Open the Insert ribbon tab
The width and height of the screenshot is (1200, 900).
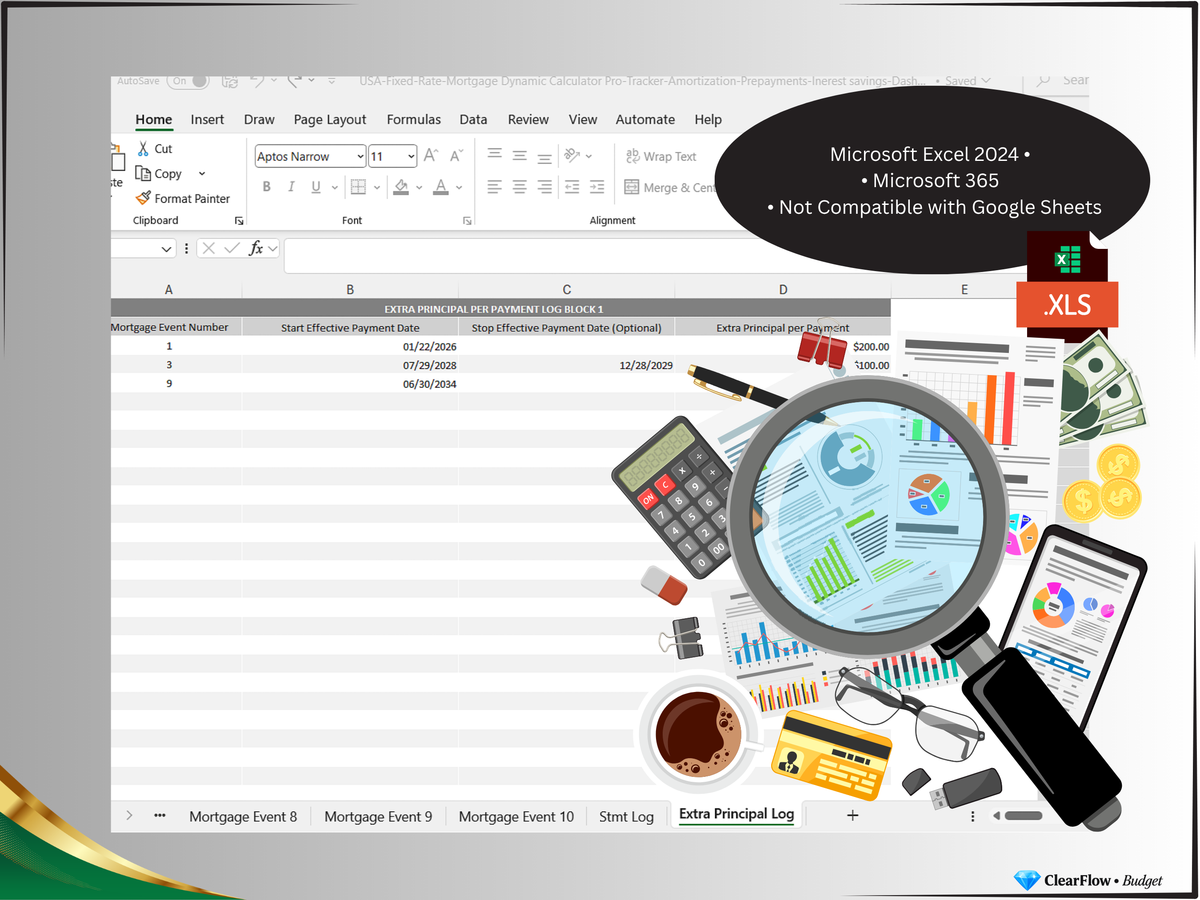click(207, 119)
